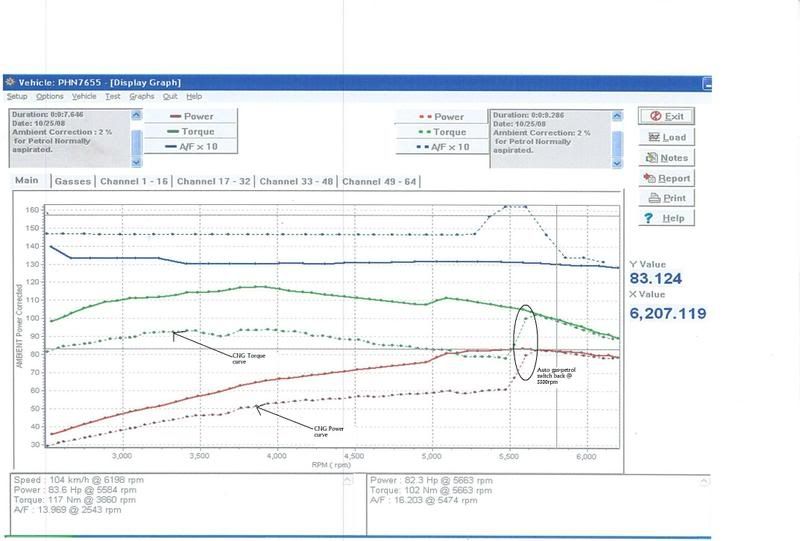Viewport: 800px width, 541px height.
Task: Generate a Report with the Report button
Action: [x=666, y=178]
